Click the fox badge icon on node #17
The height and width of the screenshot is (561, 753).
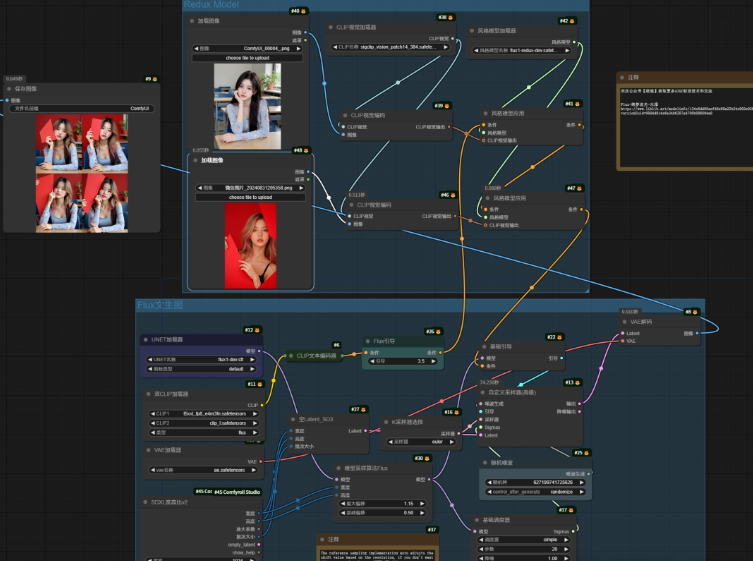point(571,510)
